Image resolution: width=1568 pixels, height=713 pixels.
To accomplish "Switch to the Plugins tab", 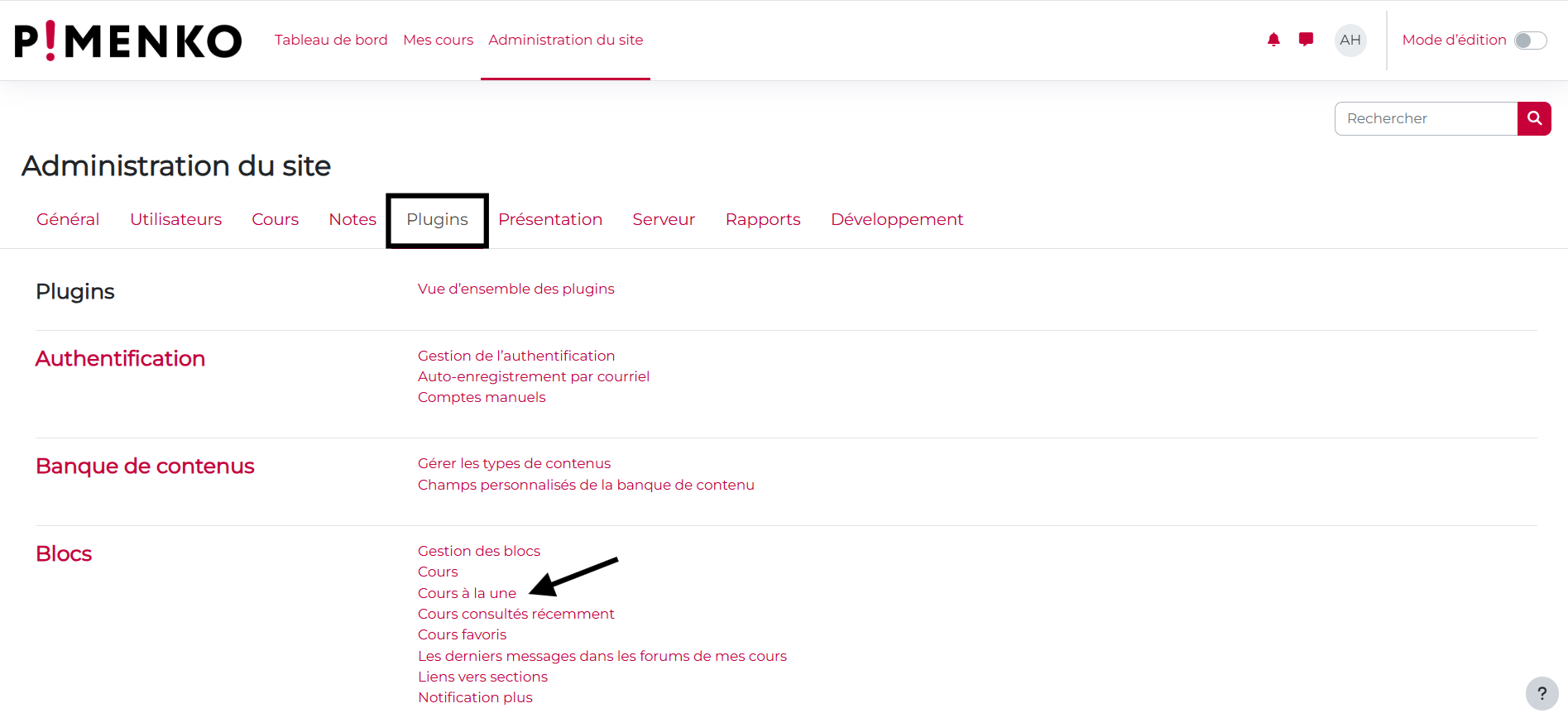I will point(437,220).
